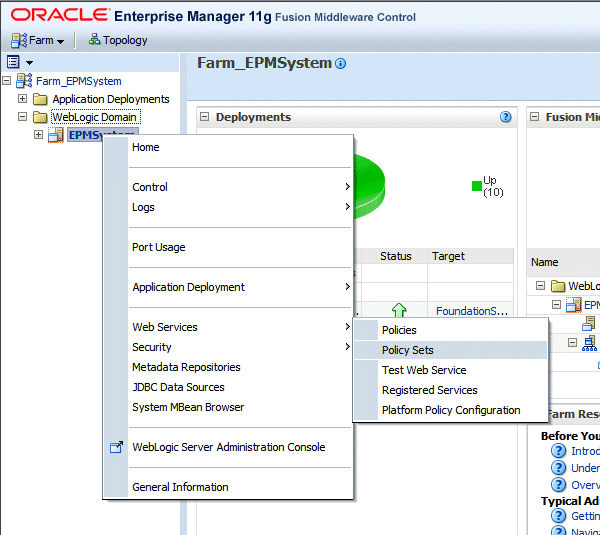This screenshot has width=600, height=535.
Task: Expand the Application Deployments folder
Action: pos(23,99)
